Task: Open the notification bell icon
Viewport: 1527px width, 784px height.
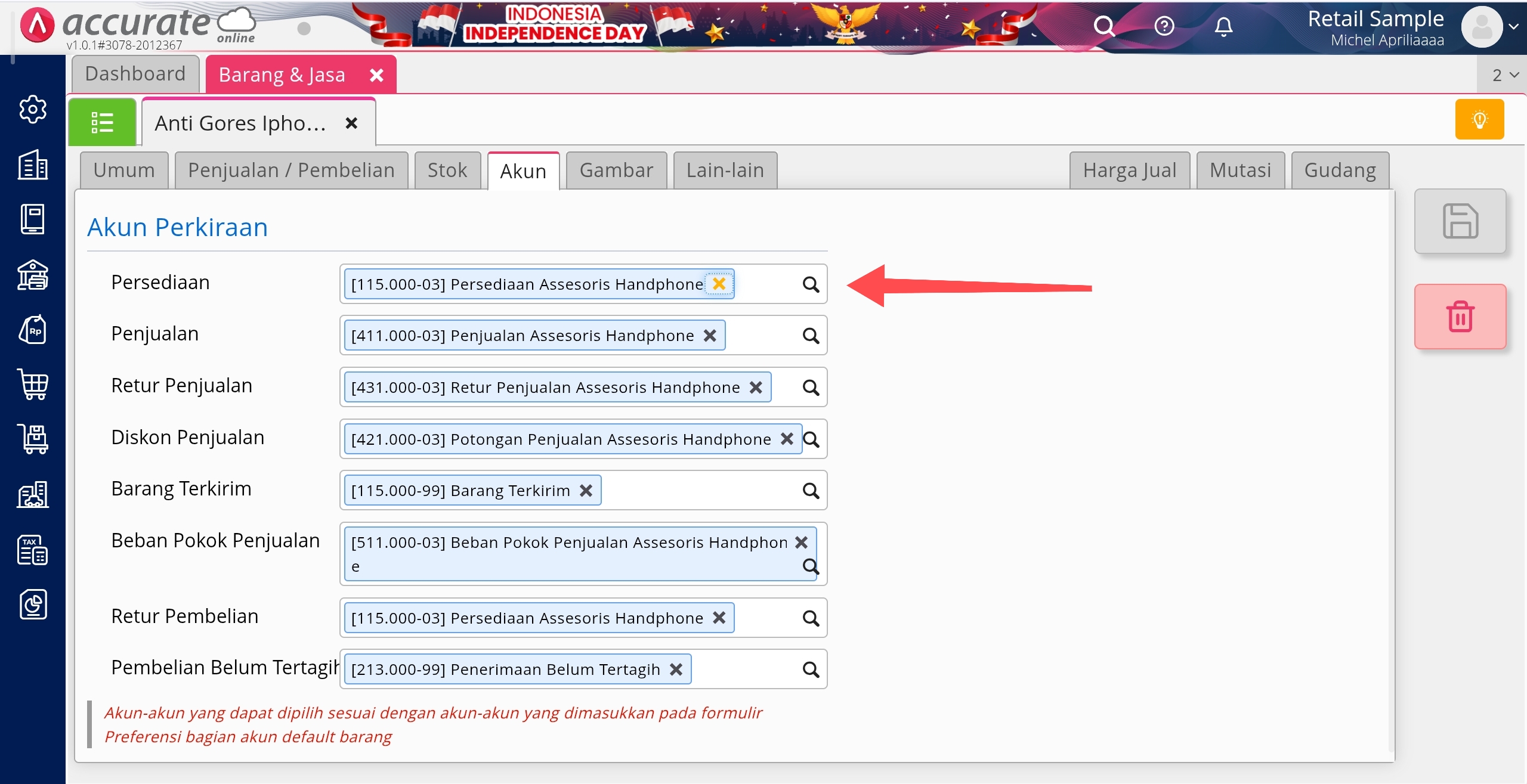Action: pyautogui.click(x=1223, y=26)
